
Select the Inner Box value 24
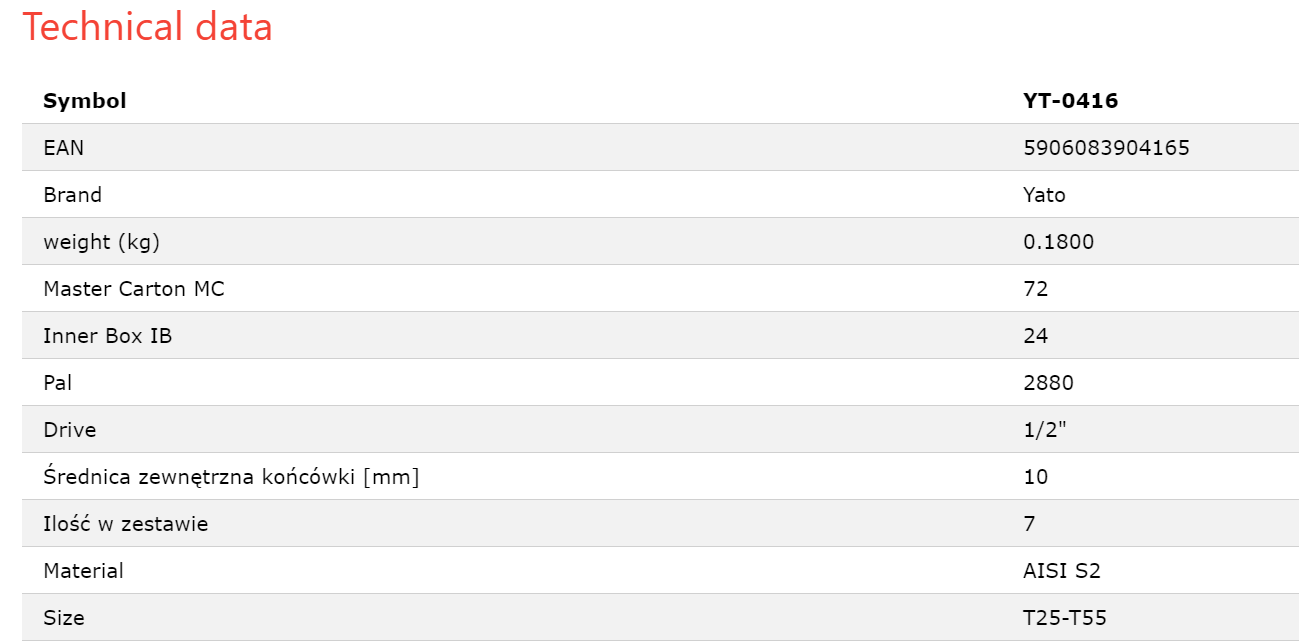pos(1036,335)
